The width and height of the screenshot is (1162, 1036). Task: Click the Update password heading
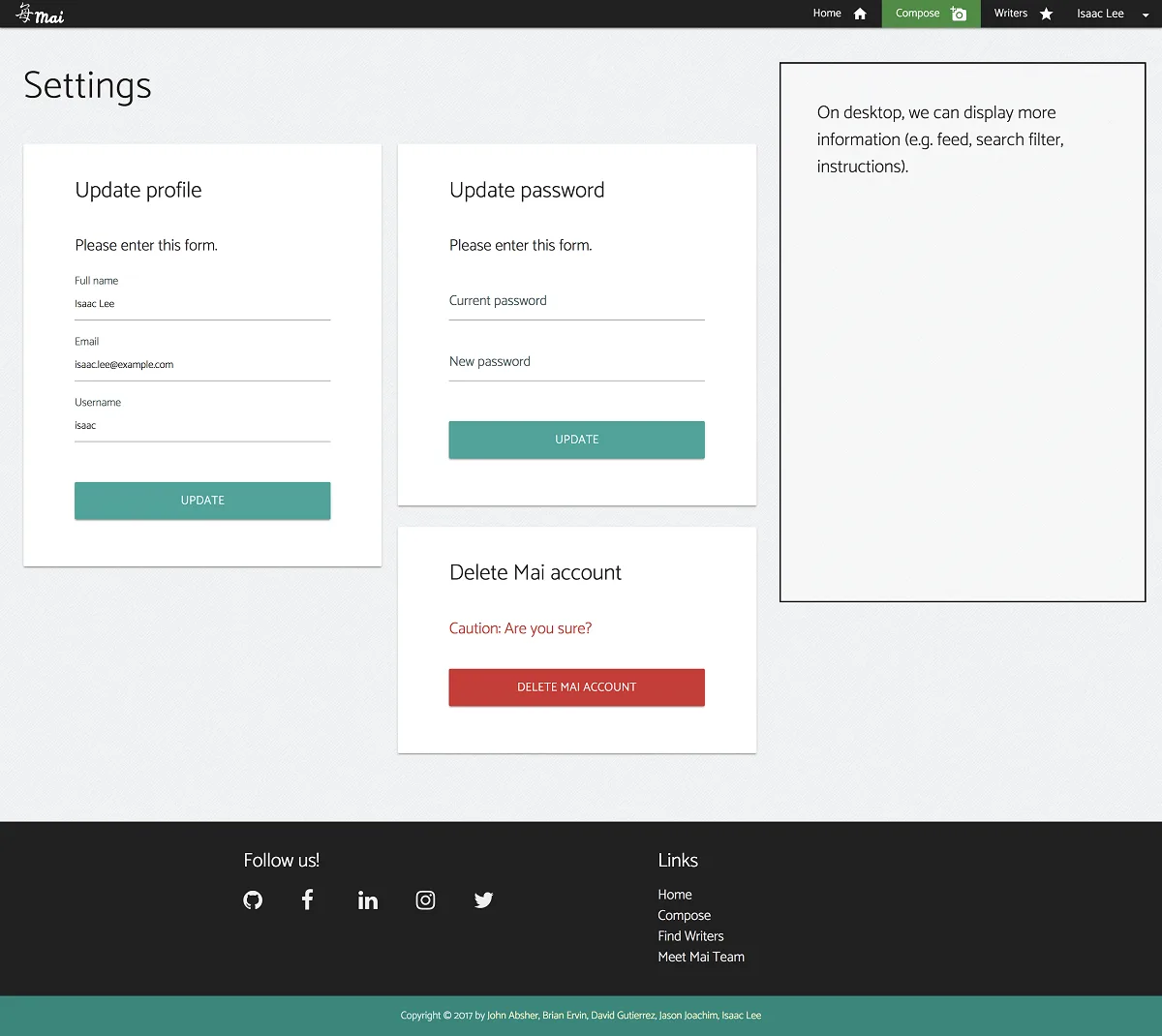pyautogui.click(x=527, y=190)
